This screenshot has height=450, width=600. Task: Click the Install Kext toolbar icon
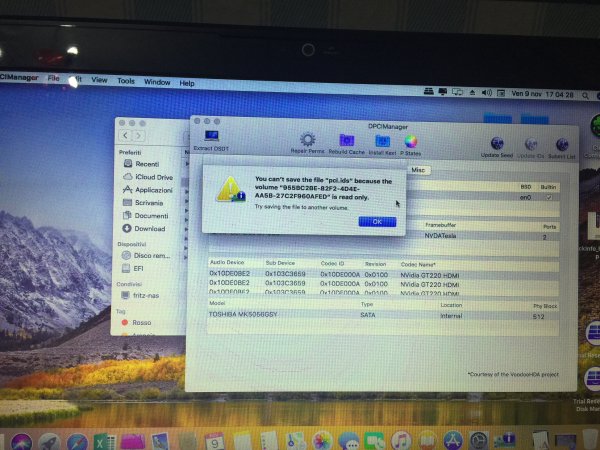tap(382, 141)
